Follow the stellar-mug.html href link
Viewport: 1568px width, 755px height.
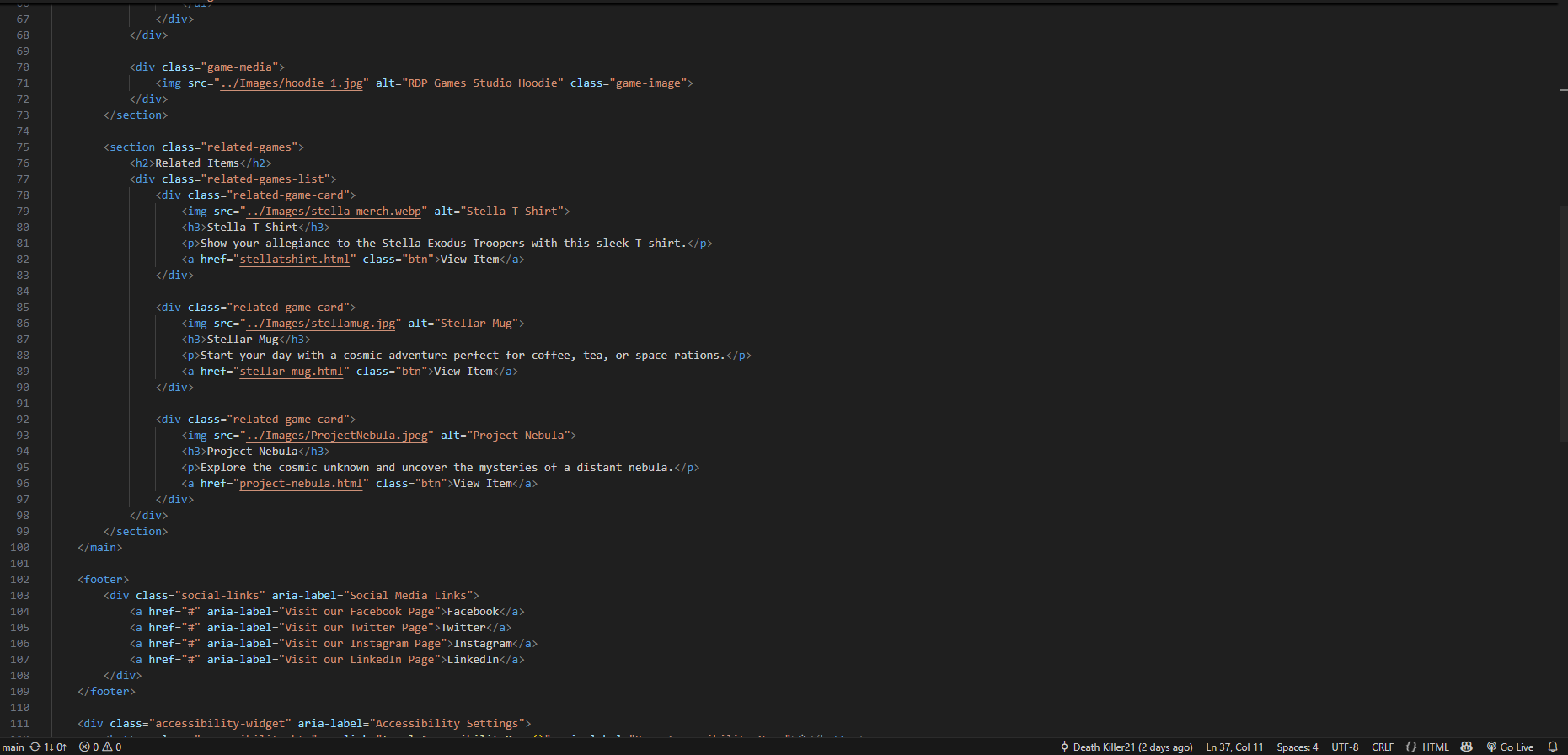pyautogui.click(x=292, y=372)
